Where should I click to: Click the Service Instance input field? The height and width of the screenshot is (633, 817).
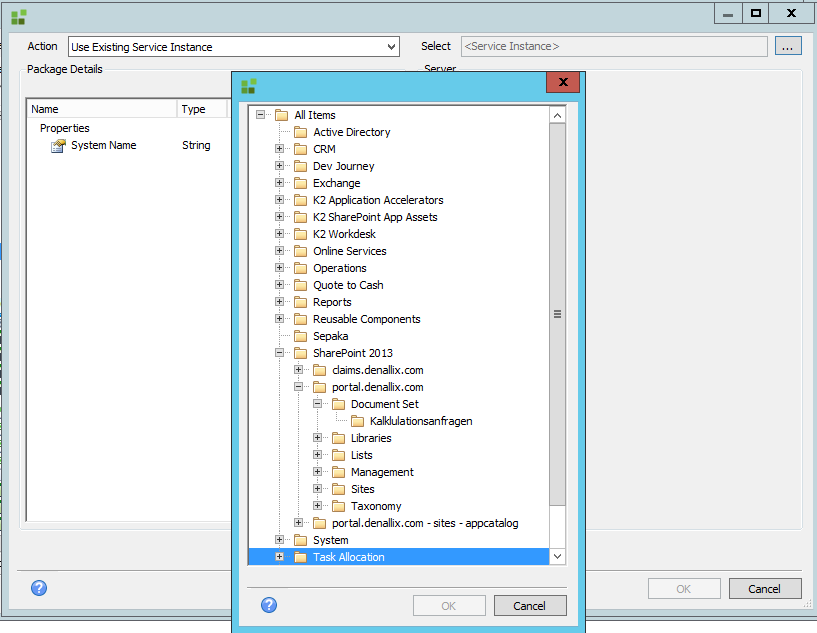[614, 46]
